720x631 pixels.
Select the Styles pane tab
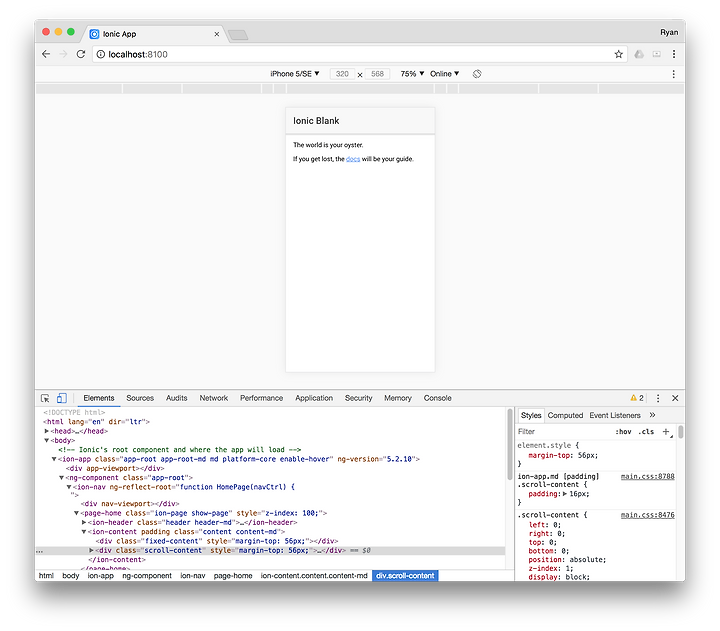click(531, 415)
